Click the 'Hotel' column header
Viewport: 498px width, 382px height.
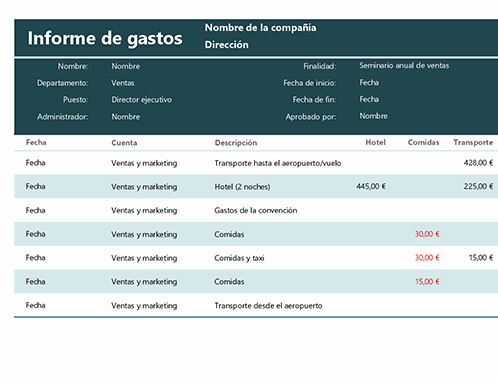point(376,142)
